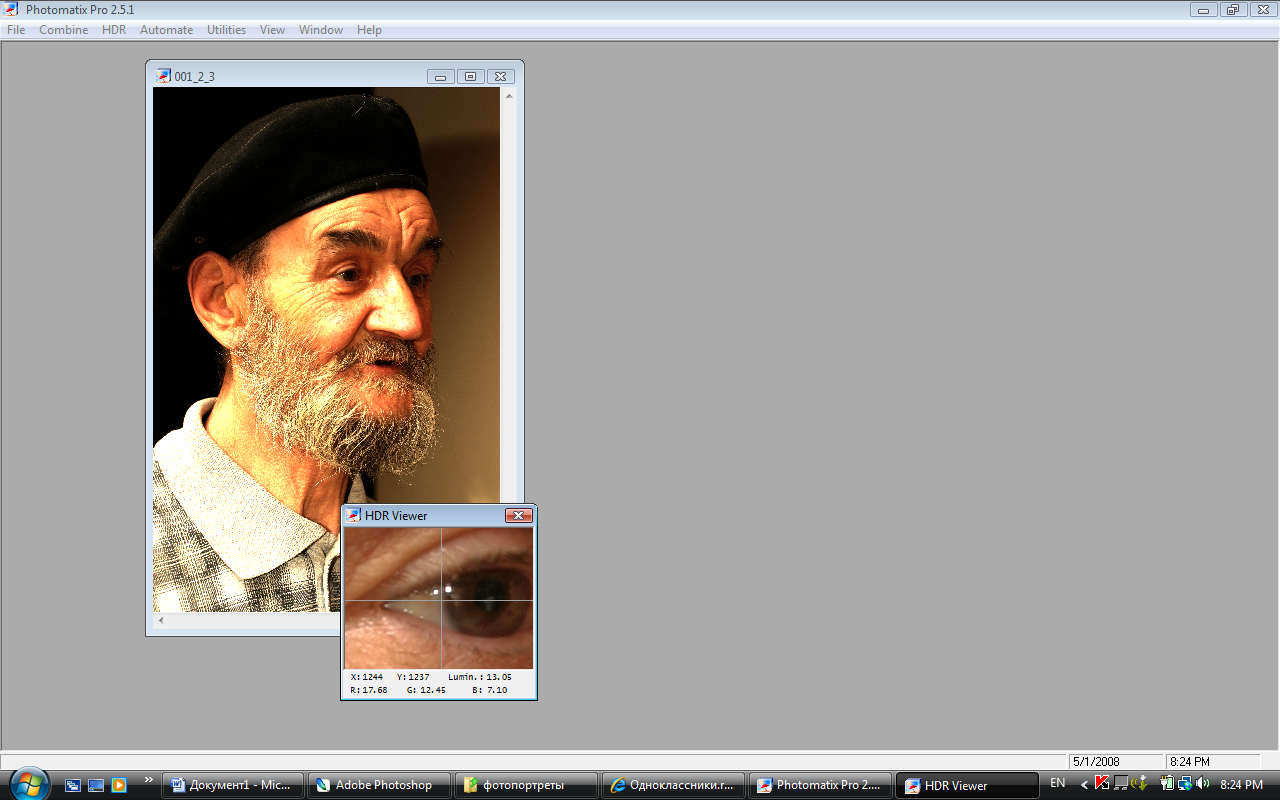Select the B: 7.10 value
The height and width of the screenshot is (800, 1280).
click(490, 690)
